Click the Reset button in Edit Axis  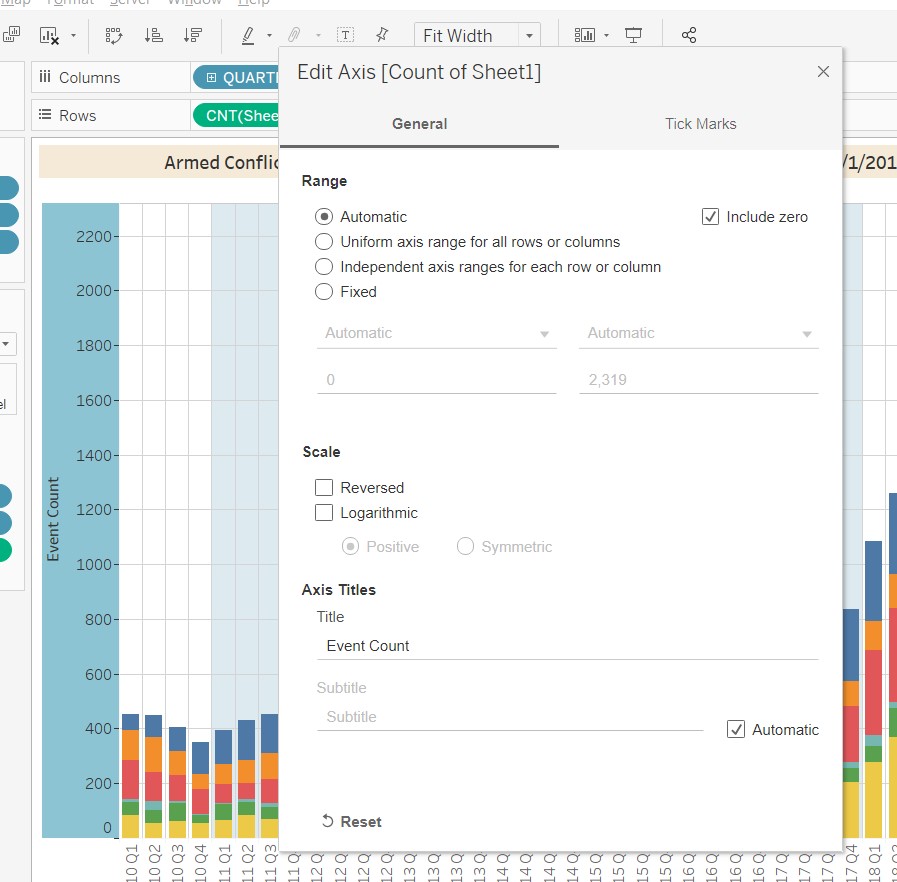pyautogui.click(x=351, y=821)
